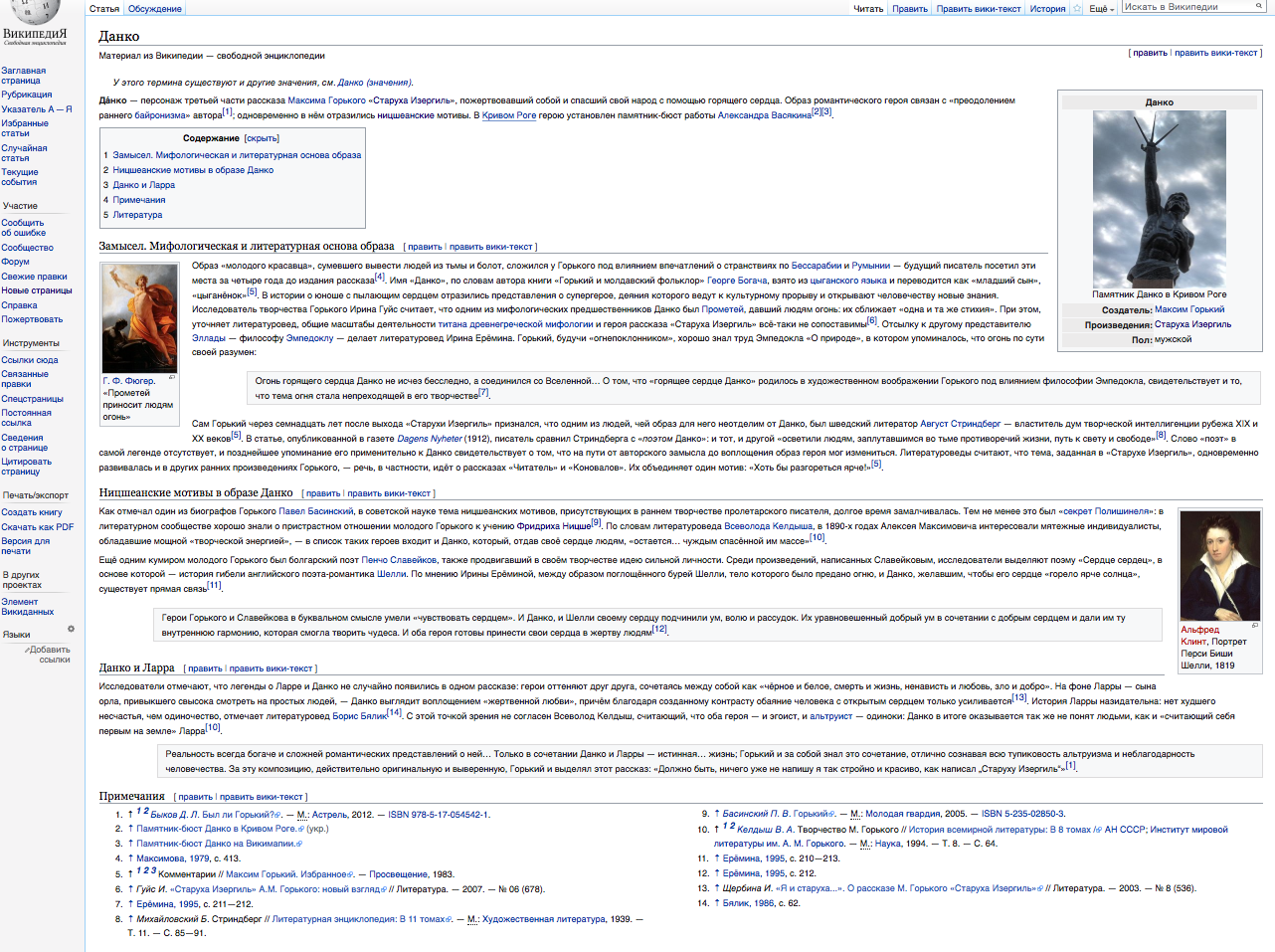Viewport: 1275px width, 952px height.
Task: Open Текущие события sidebar link
Action: (x=20, y=177)
